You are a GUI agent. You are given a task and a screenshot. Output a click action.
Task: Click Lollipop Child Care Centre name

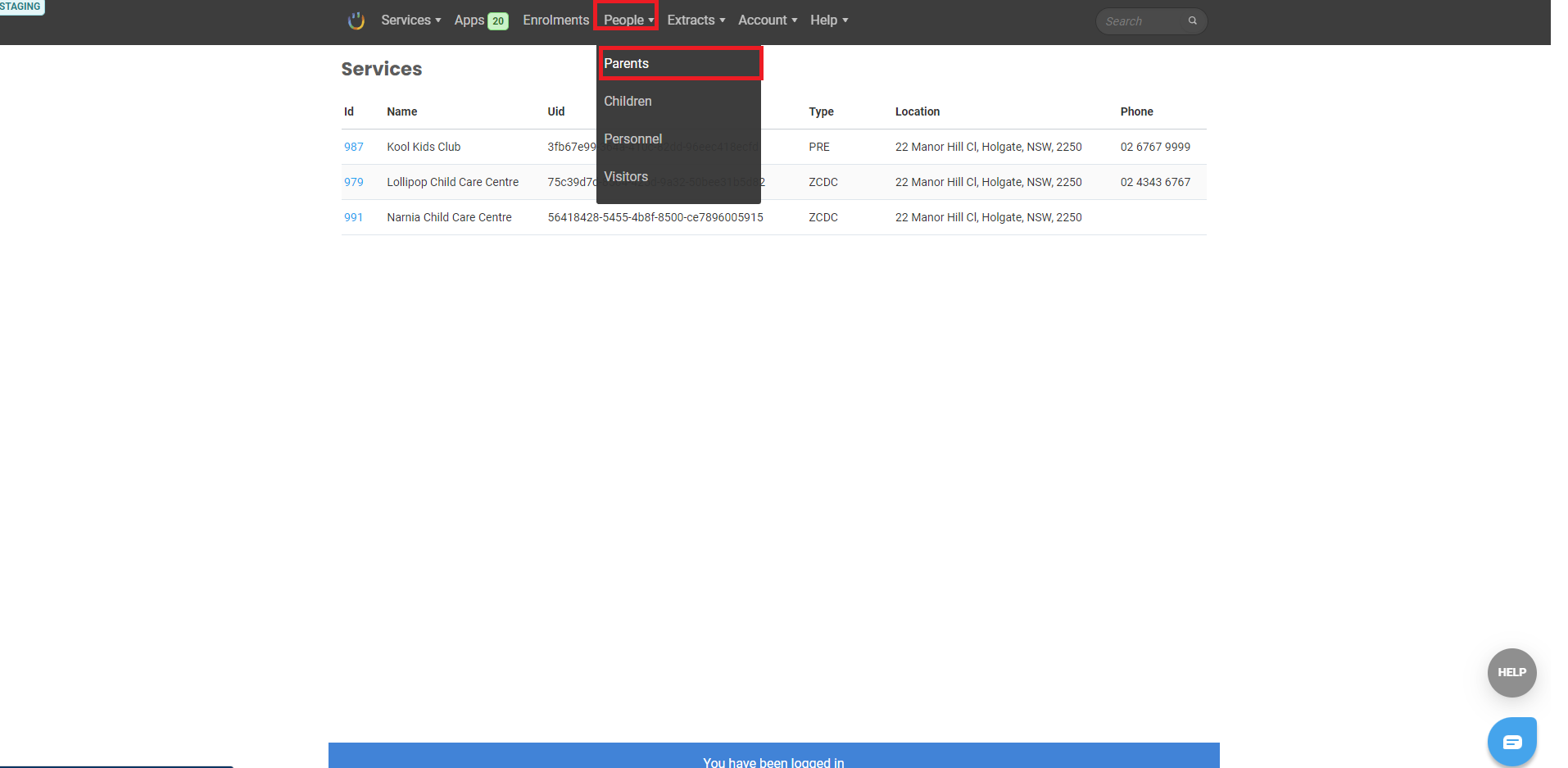click(452, 182)
